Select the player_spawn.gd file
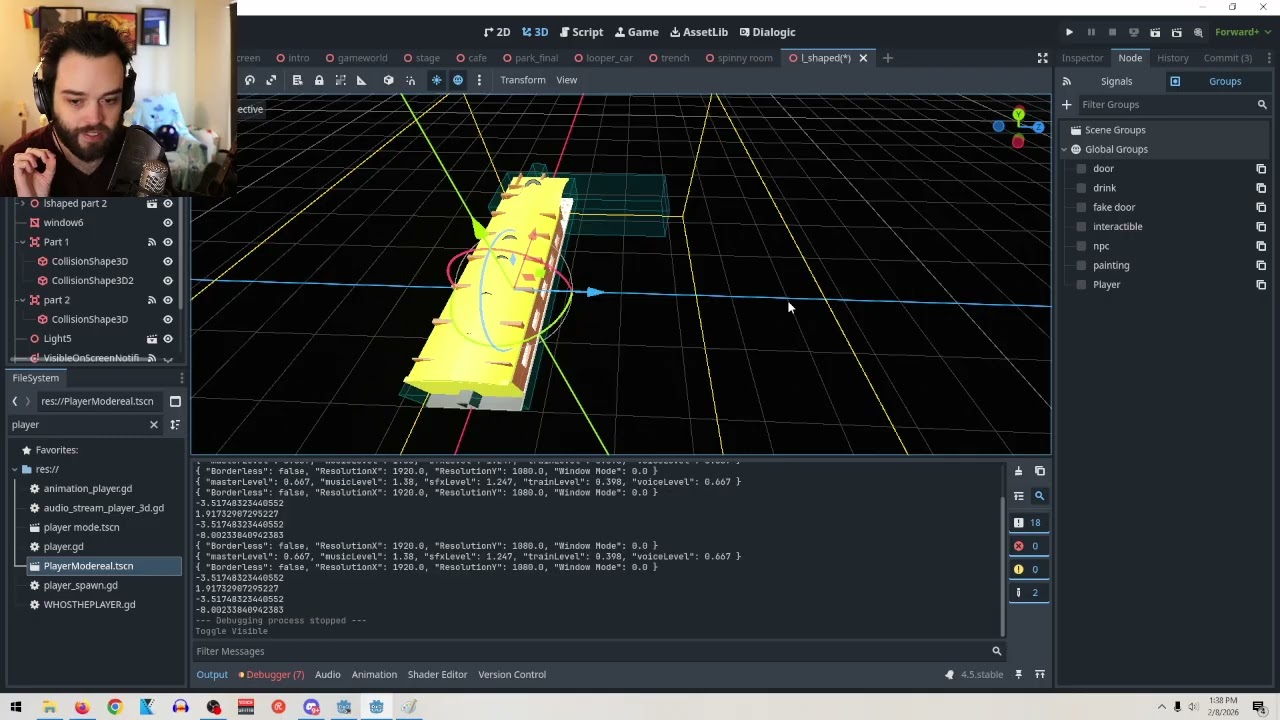 pyautogui.click(x=80, y=585)
